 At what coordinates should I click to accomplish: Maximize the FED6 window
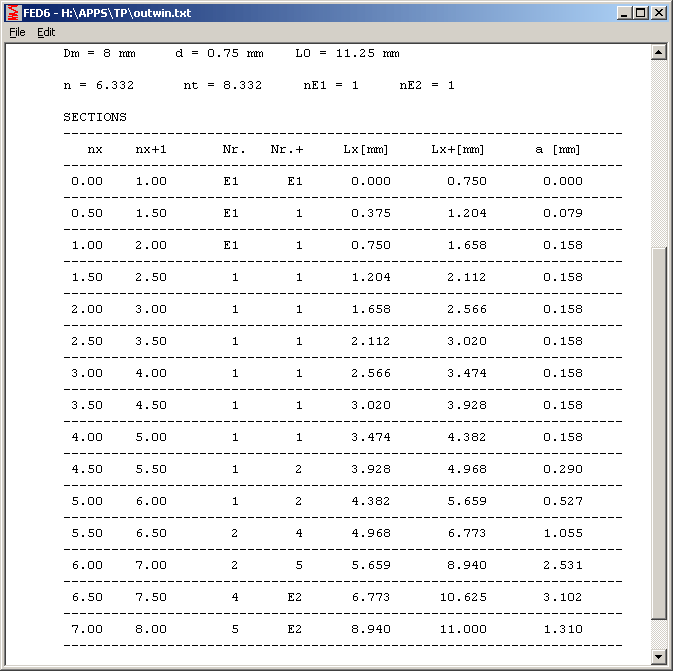pos(641,13)
